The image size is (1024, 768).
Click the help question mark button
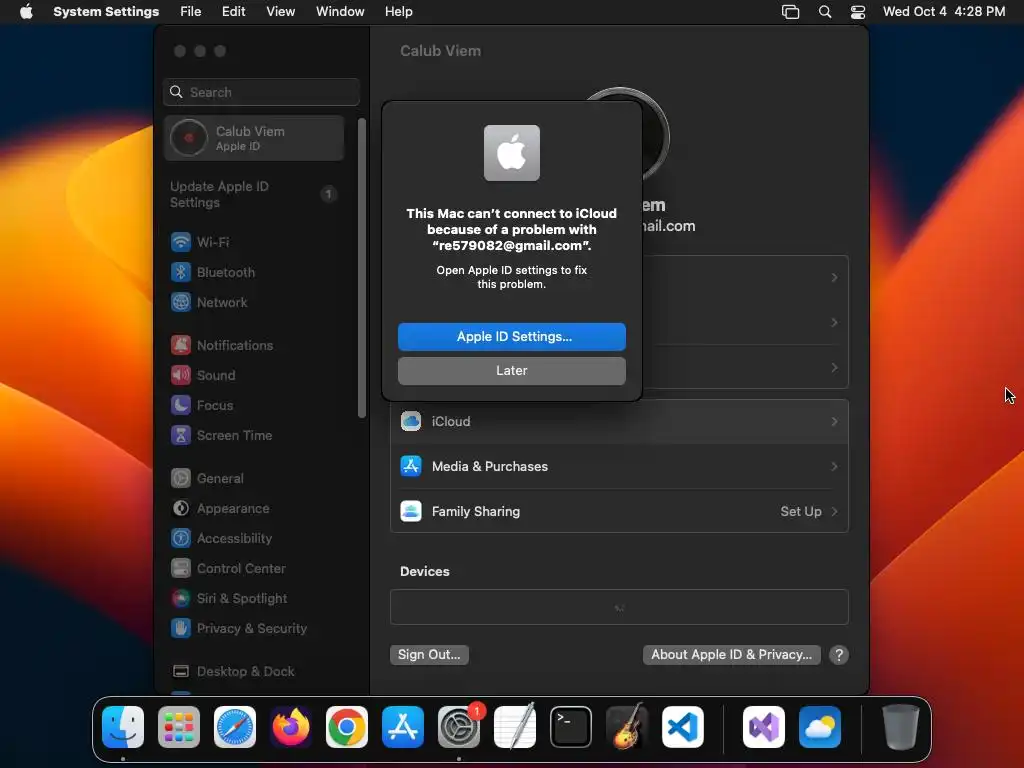click(x=839, y=655)
